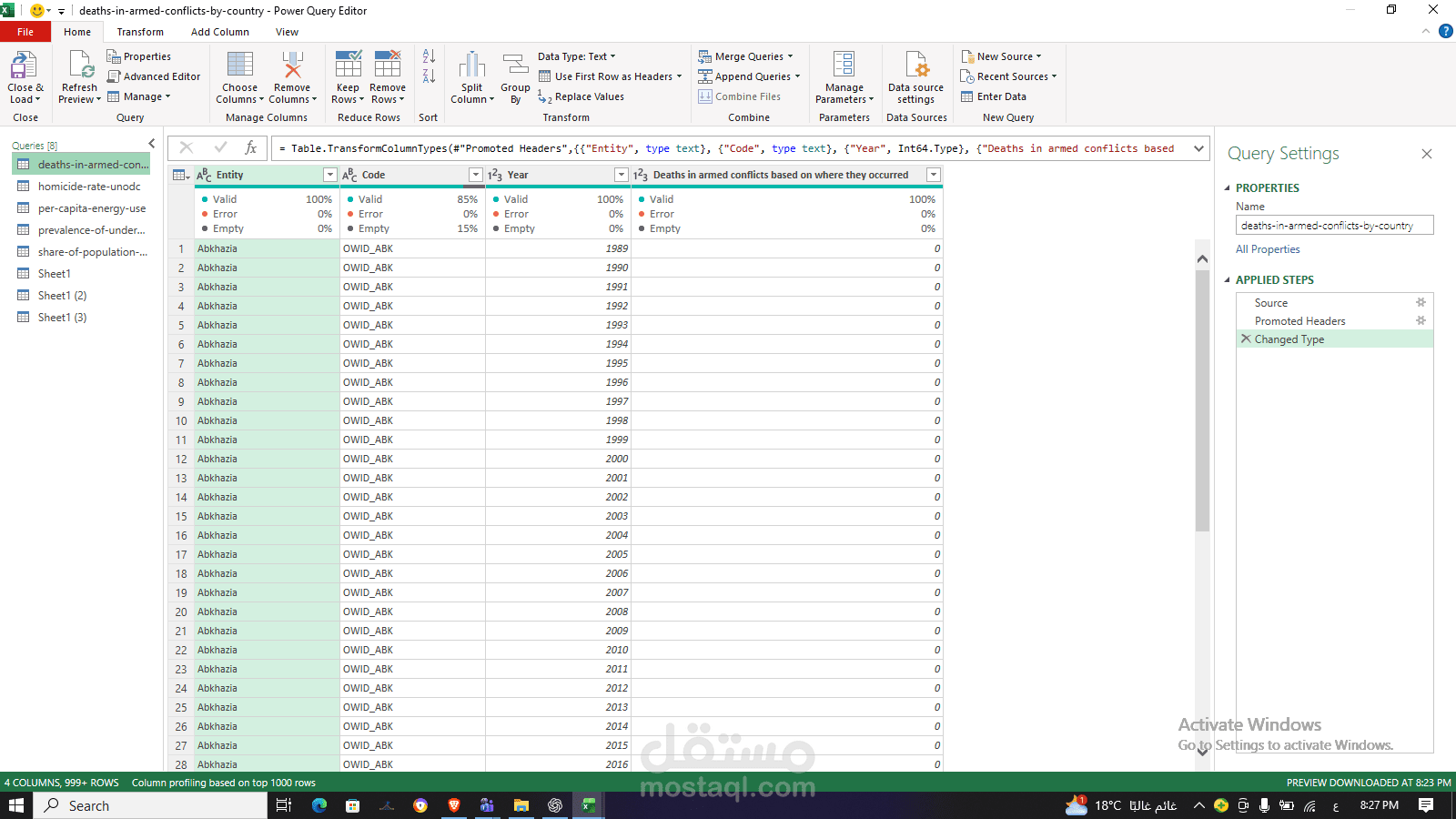This screenshot has width=1456, height=819.
Task: Click the fx formula button
Action: [251, 147]
